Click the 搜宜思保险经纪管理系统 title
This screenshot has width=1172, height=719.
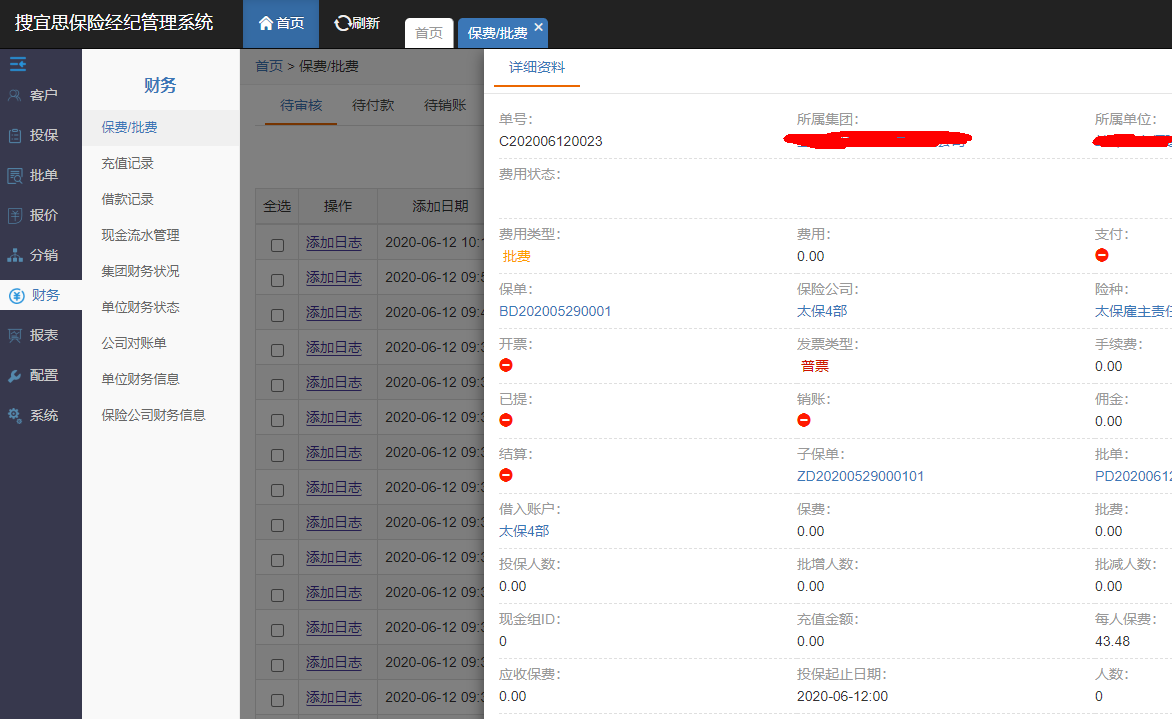pyautogui.click(x=114, y=22)
